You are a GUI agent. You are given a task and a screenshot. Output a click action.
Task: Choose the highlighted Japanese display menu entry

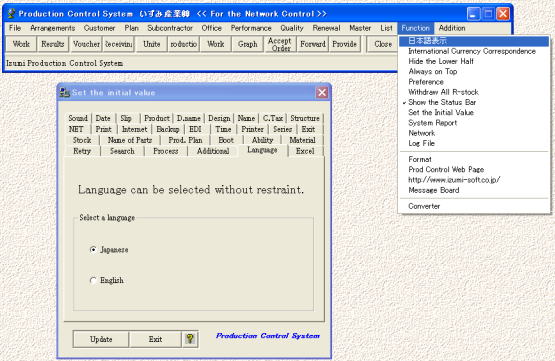click(x=474, y=41)
